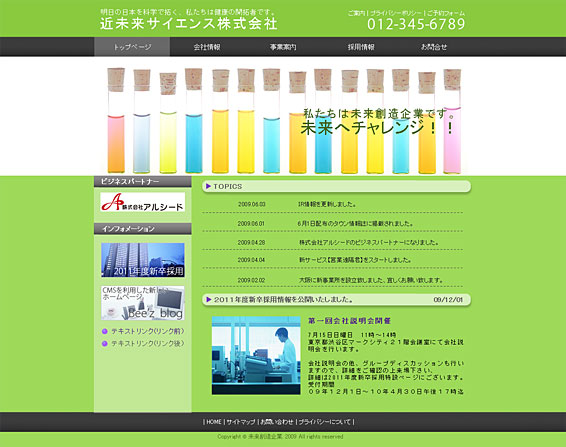Follow the テキストリンク(リンク後) text link
Viewport: 566px width, 447px height.
pos(148,343)
